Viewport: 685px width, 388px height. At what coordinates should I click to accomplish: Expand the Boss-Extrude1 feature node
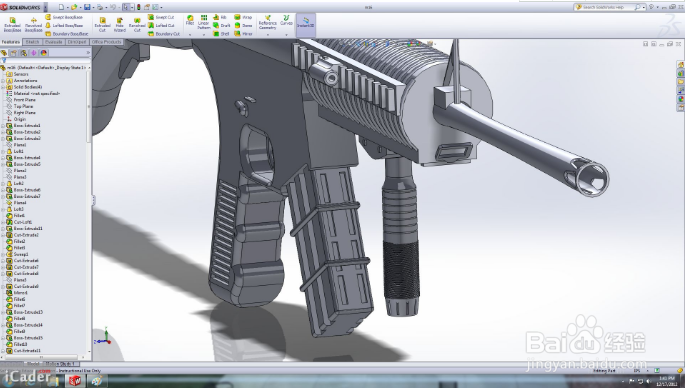[3, 125]
